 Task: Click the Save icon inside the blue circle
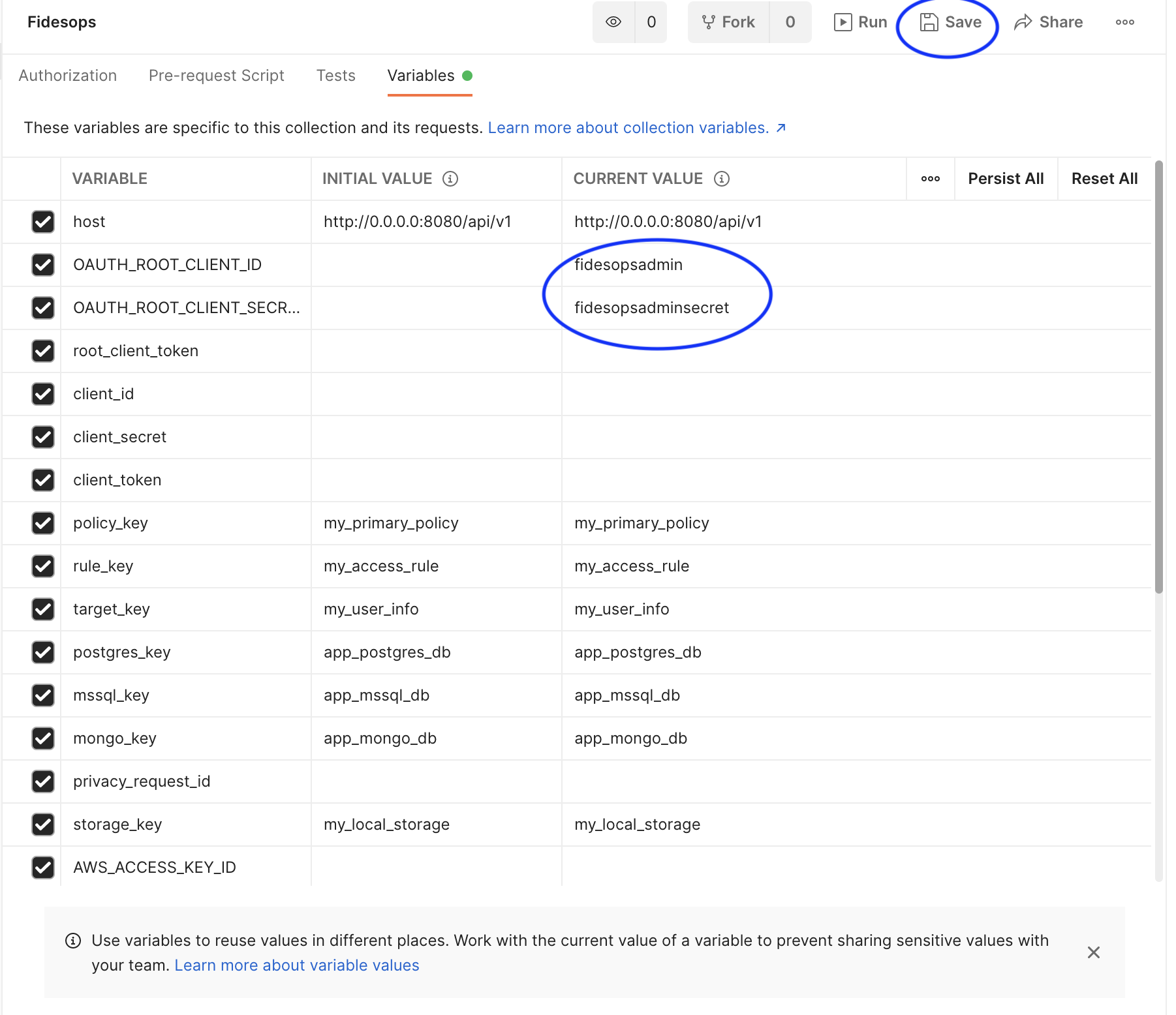pyautogui.click(x=929, y=22)
